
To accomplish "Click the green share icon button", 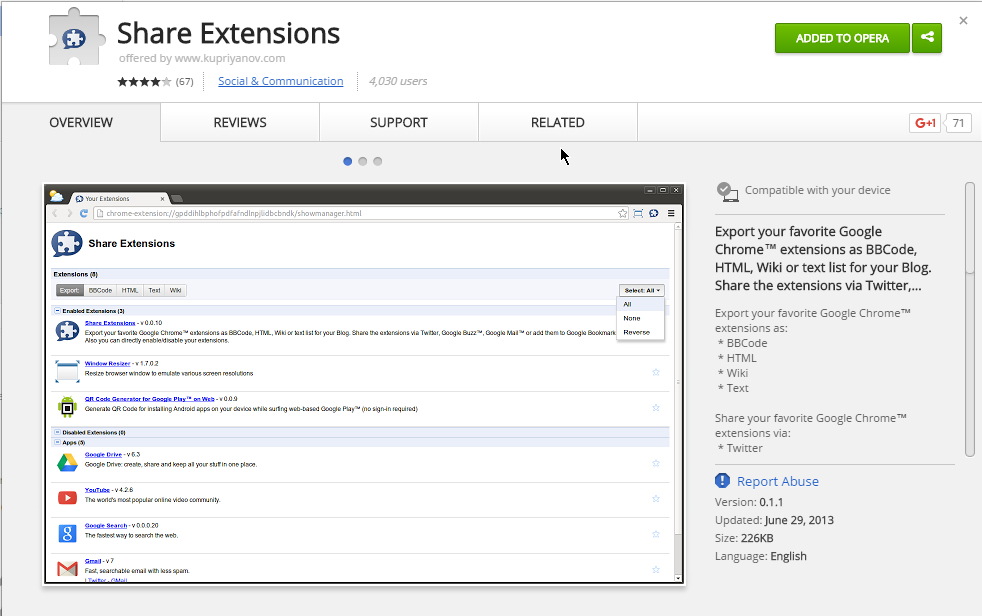I will [927, 38].
